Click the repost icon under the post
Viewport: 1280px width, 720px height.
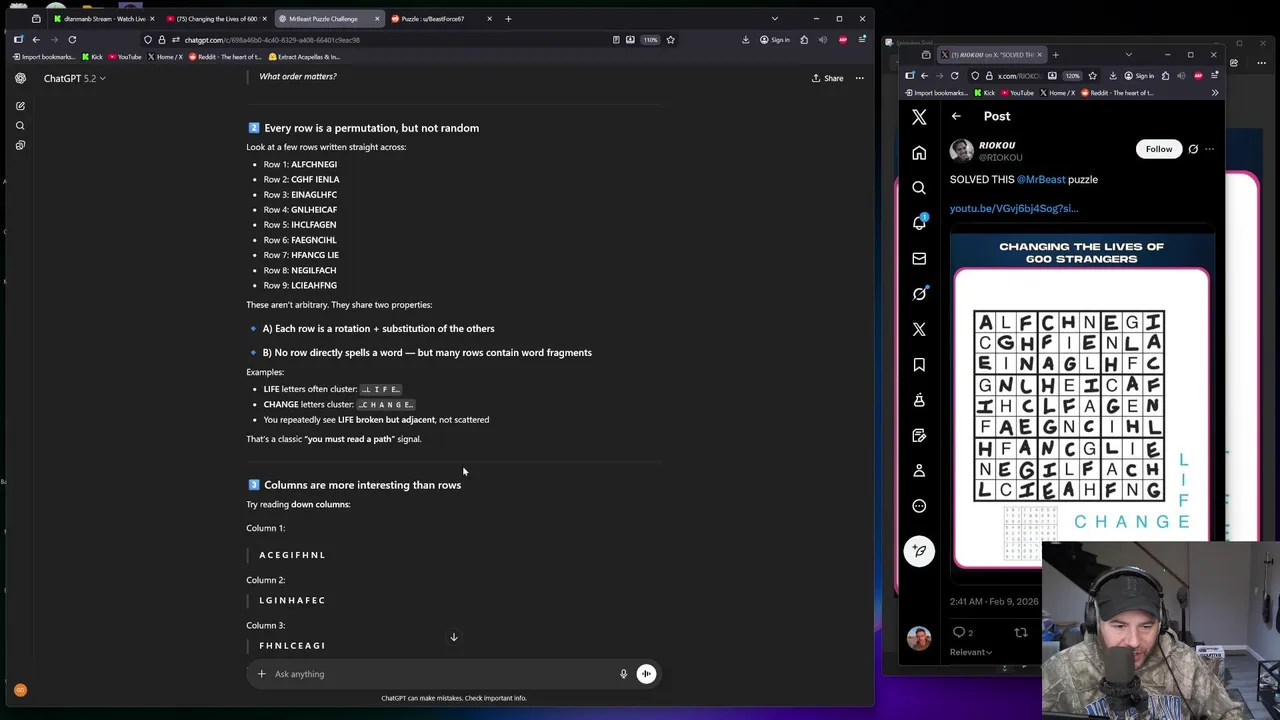click(1021, 632)
